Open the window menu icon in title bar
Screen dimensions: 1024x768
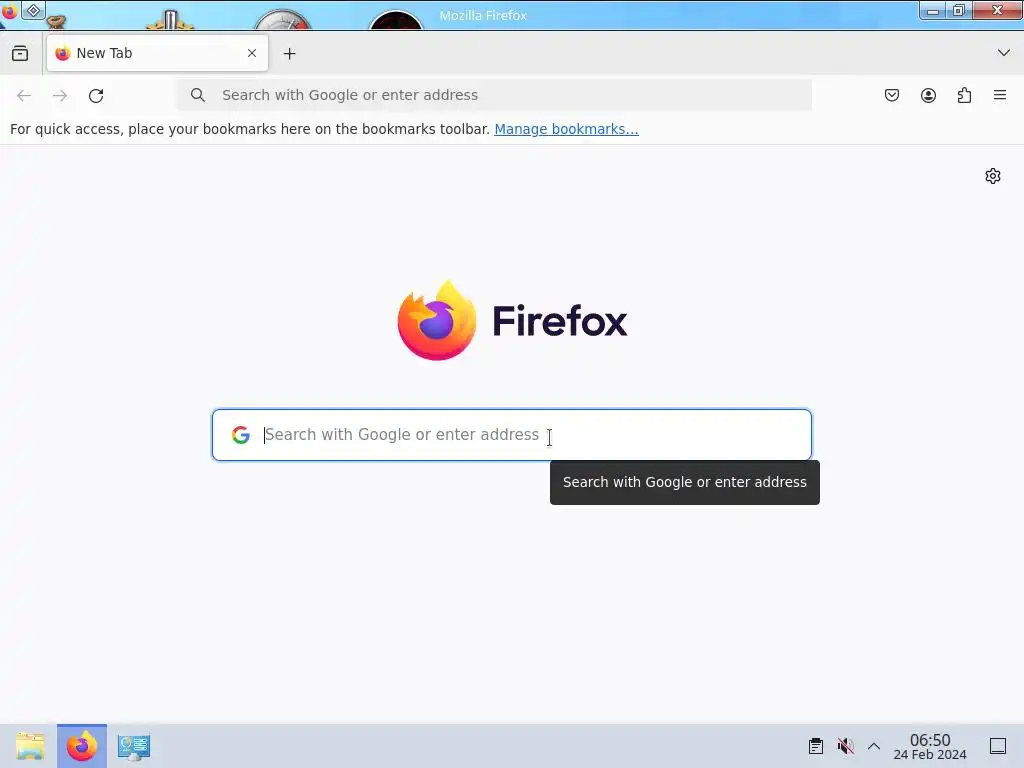pos(9,11)
